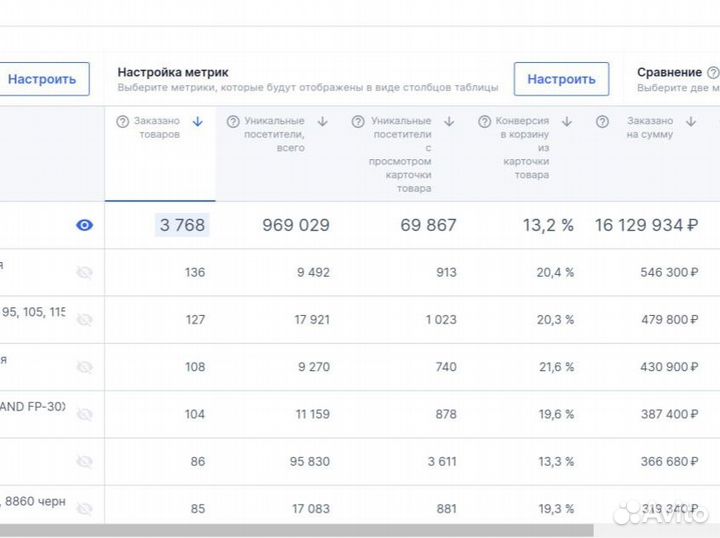Click the leftmost Настроить button
This screenshot has height=538, width=720.
click(x=42, y=79)
